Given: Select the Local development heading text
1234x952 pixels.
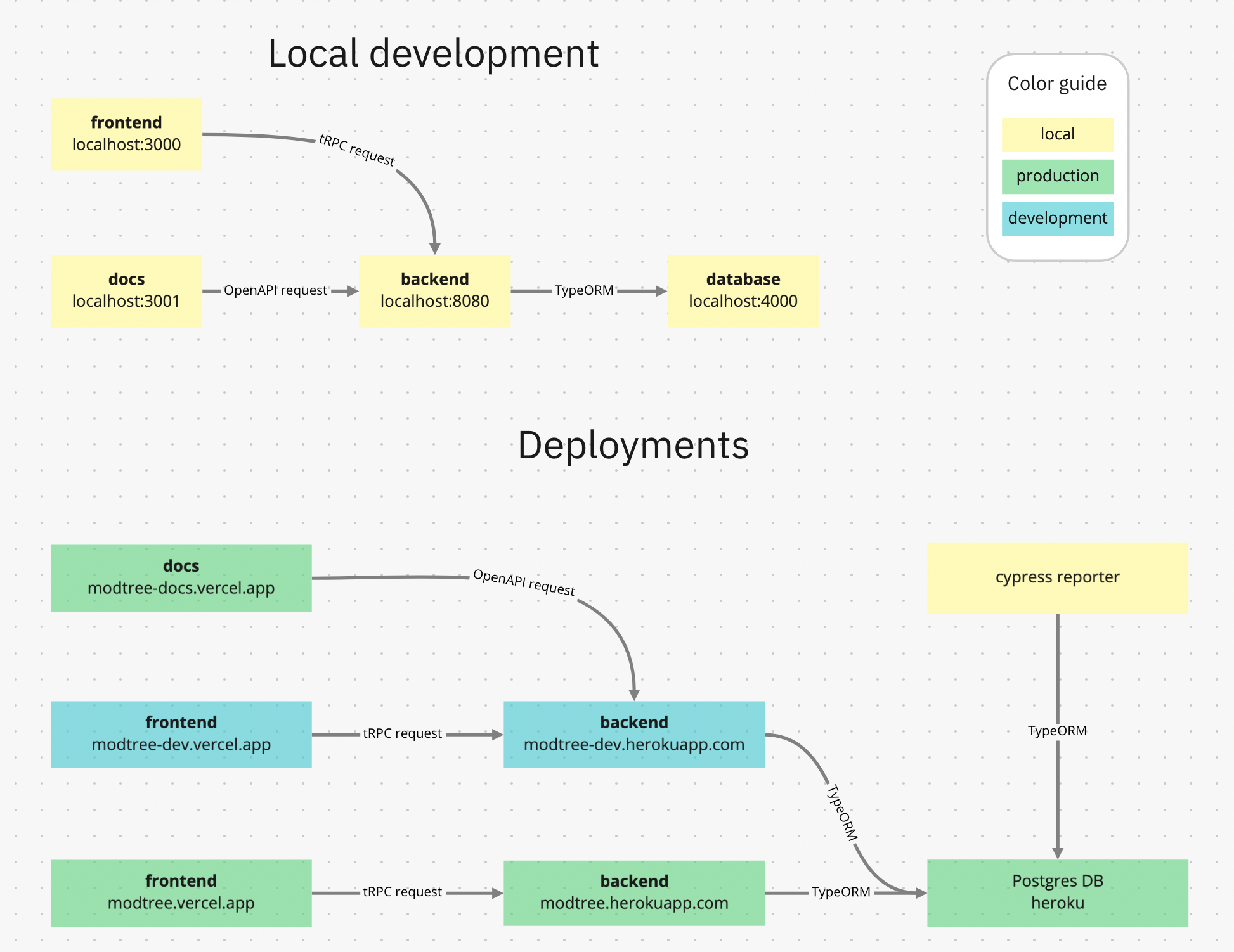Looking at the screenshot, I should click(433, 53).
